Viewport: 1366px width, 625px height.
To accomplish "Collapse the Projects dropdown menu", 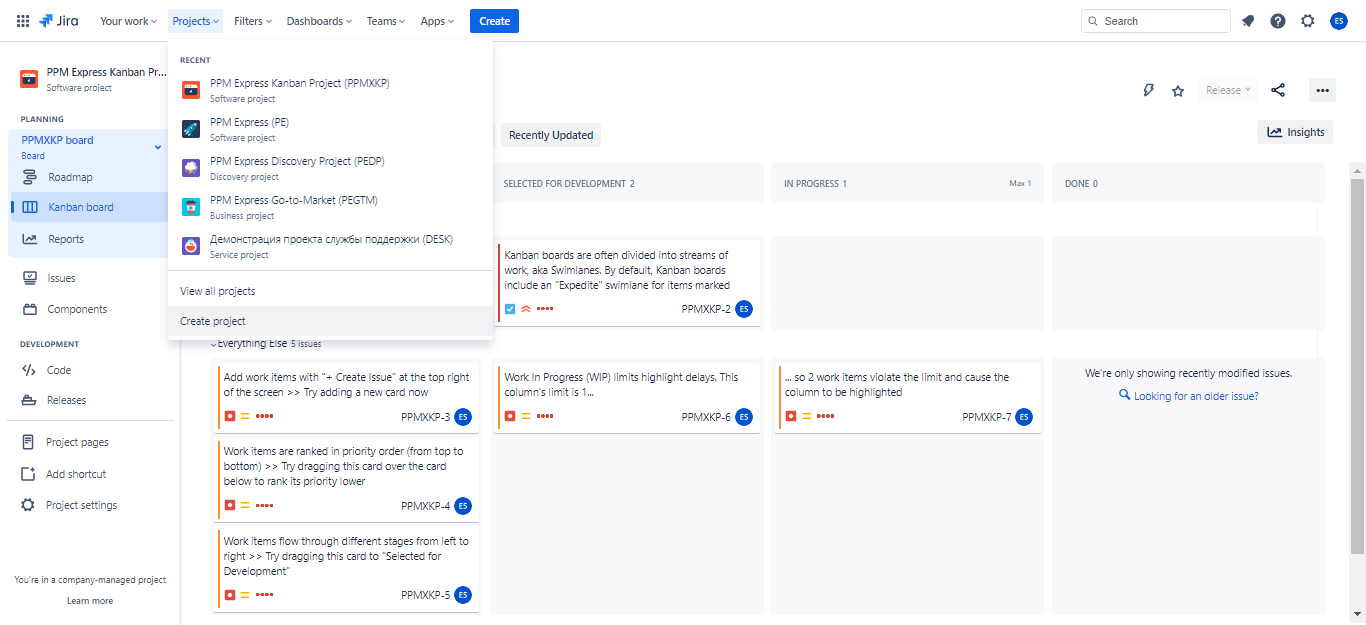I will tap(196, 21).
